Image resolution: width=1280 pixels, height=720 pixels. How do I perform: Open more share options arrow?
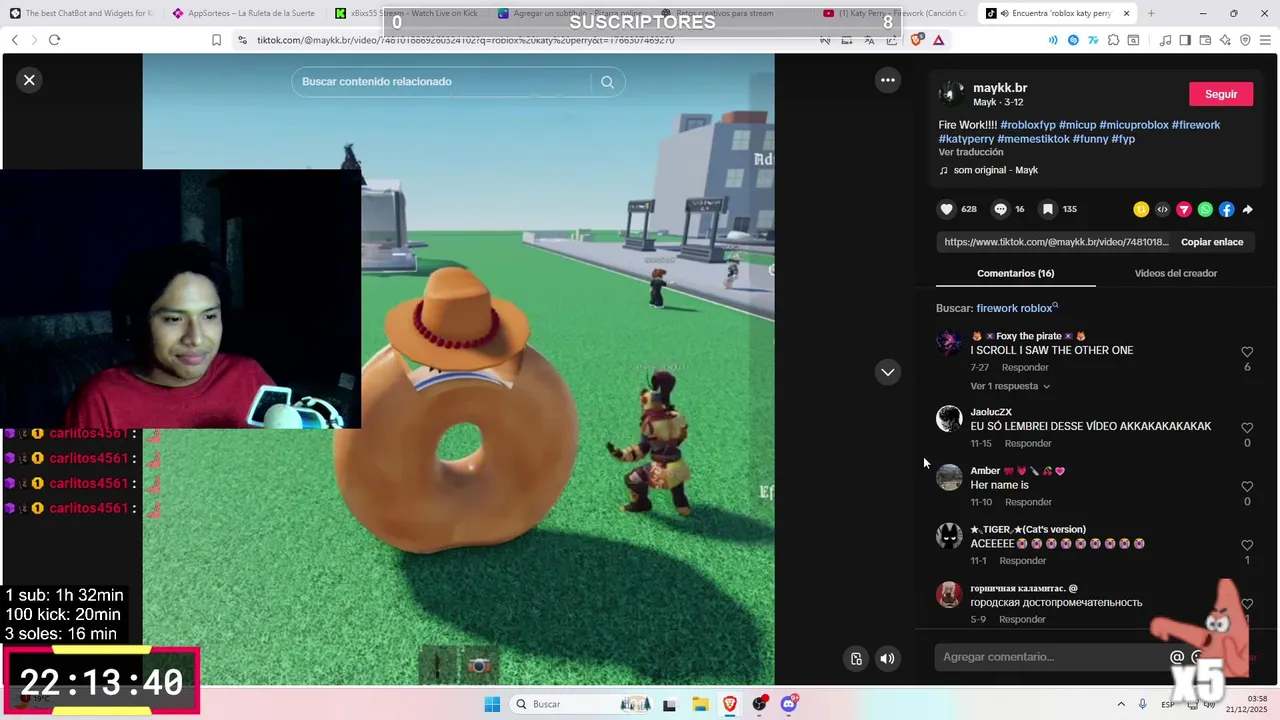1247,209
